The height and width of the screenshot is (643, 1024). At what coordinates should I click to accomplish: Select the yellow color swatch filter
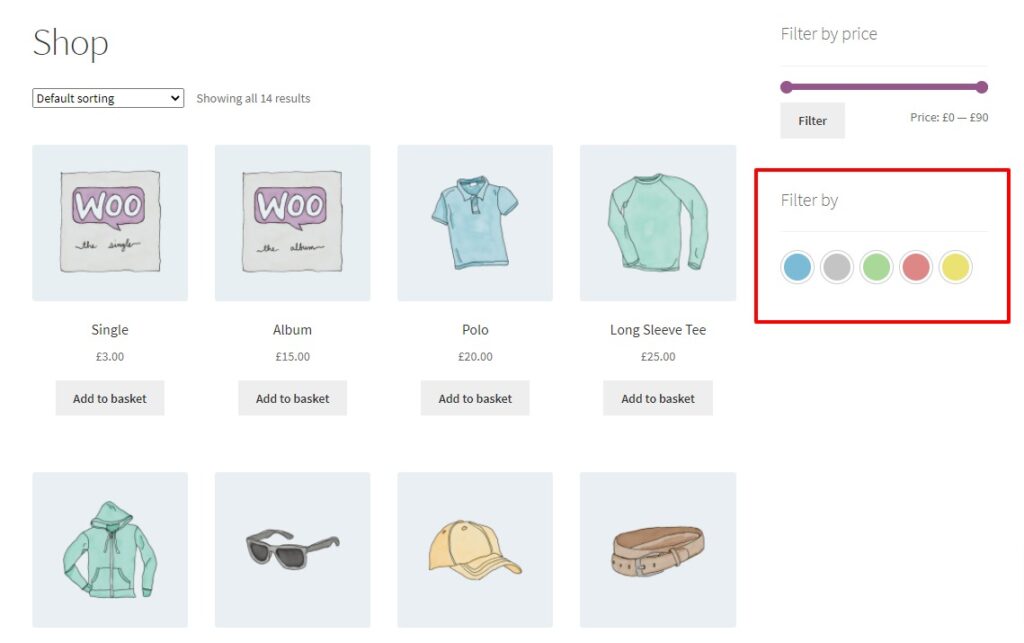(x=955, y=267)
